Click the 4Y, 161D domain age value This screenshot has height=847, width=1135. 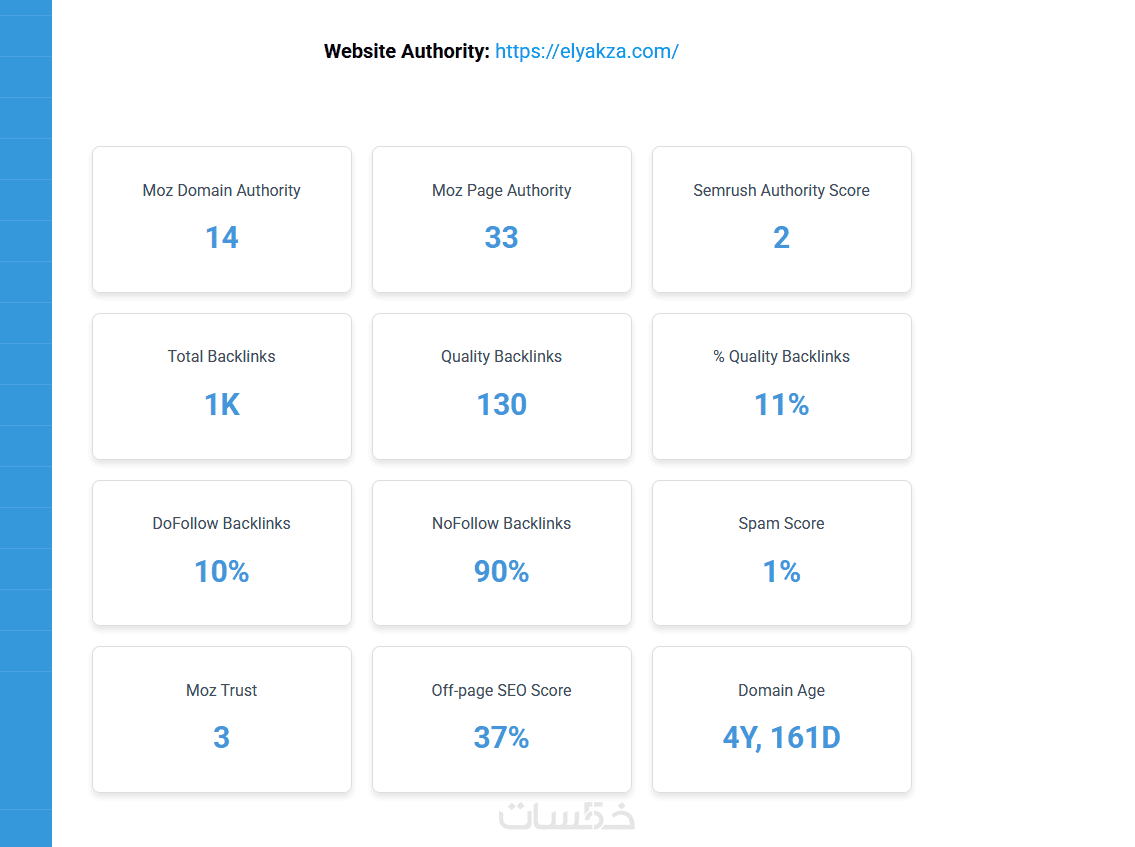click(781, 738)
